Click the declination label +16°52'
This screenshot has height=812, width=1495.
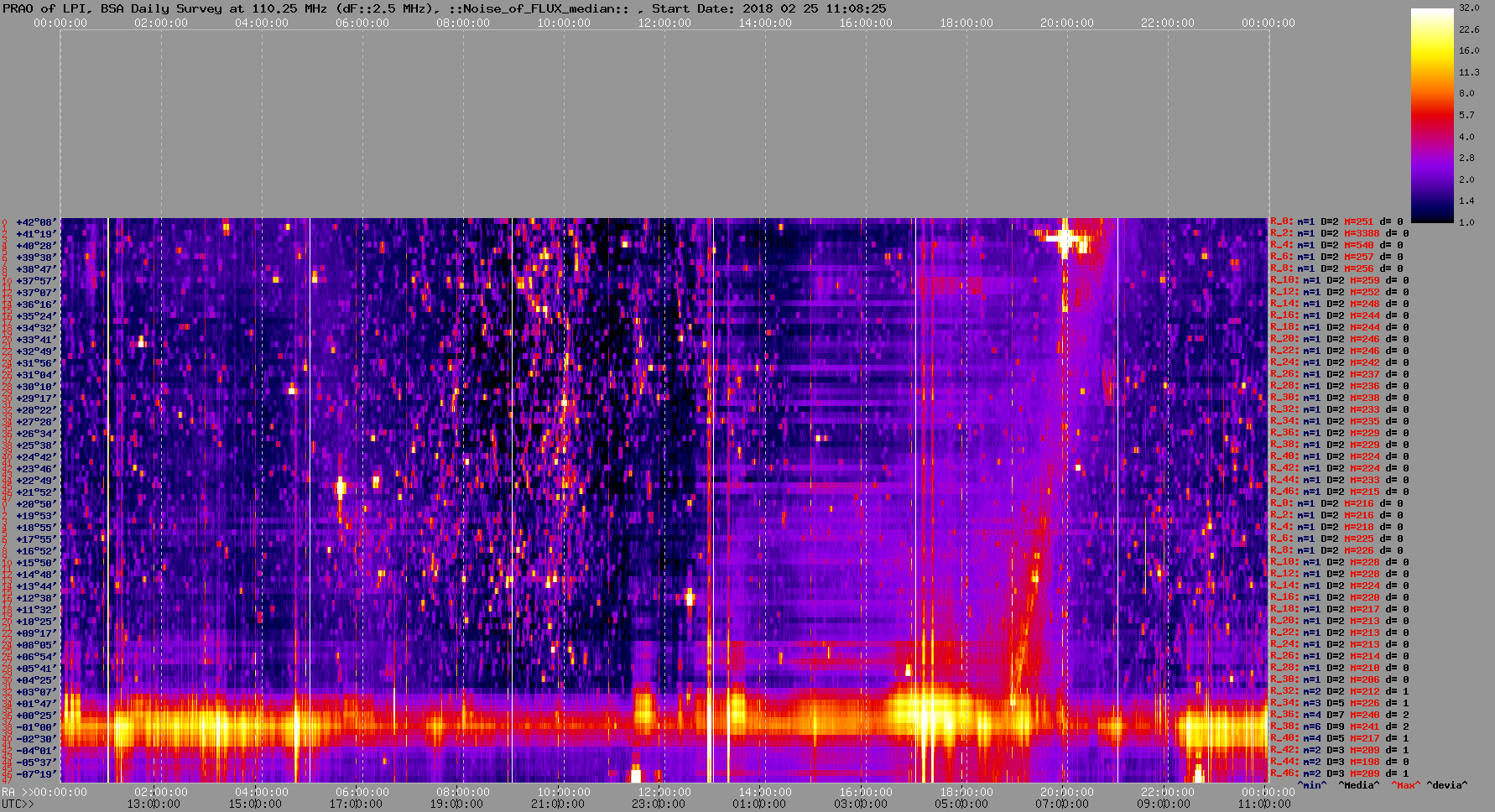coord(36,551)
